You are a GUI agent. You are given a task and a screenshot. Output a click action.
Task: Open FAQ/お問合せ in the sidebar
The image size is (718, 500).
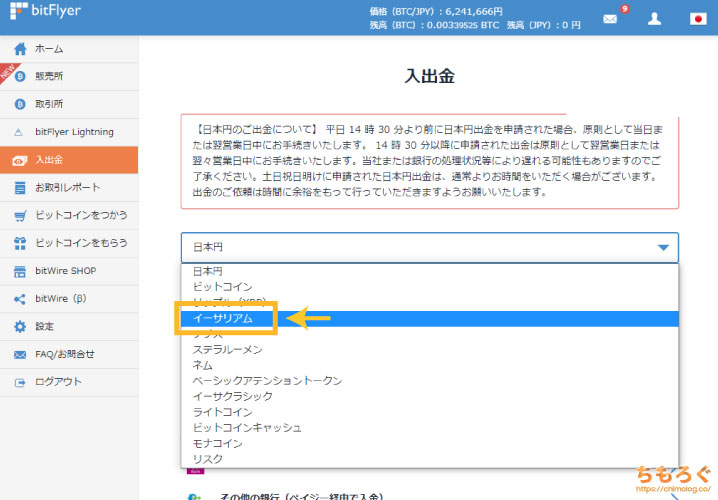coord(69,354)
